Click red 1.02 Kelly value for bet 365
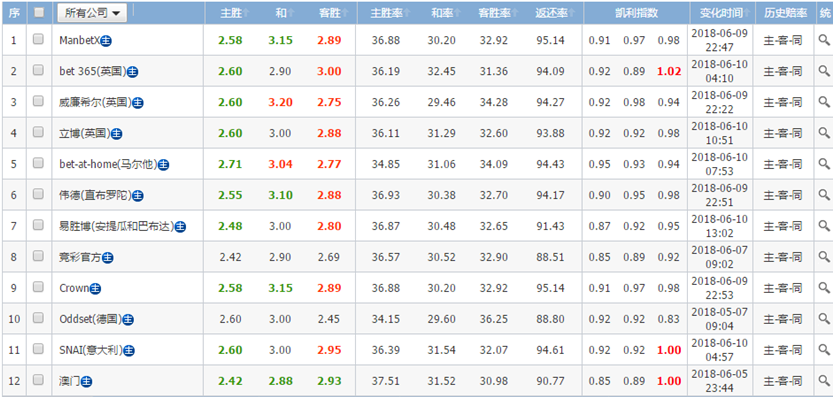837x397 pixels. (x=669, y=72)
